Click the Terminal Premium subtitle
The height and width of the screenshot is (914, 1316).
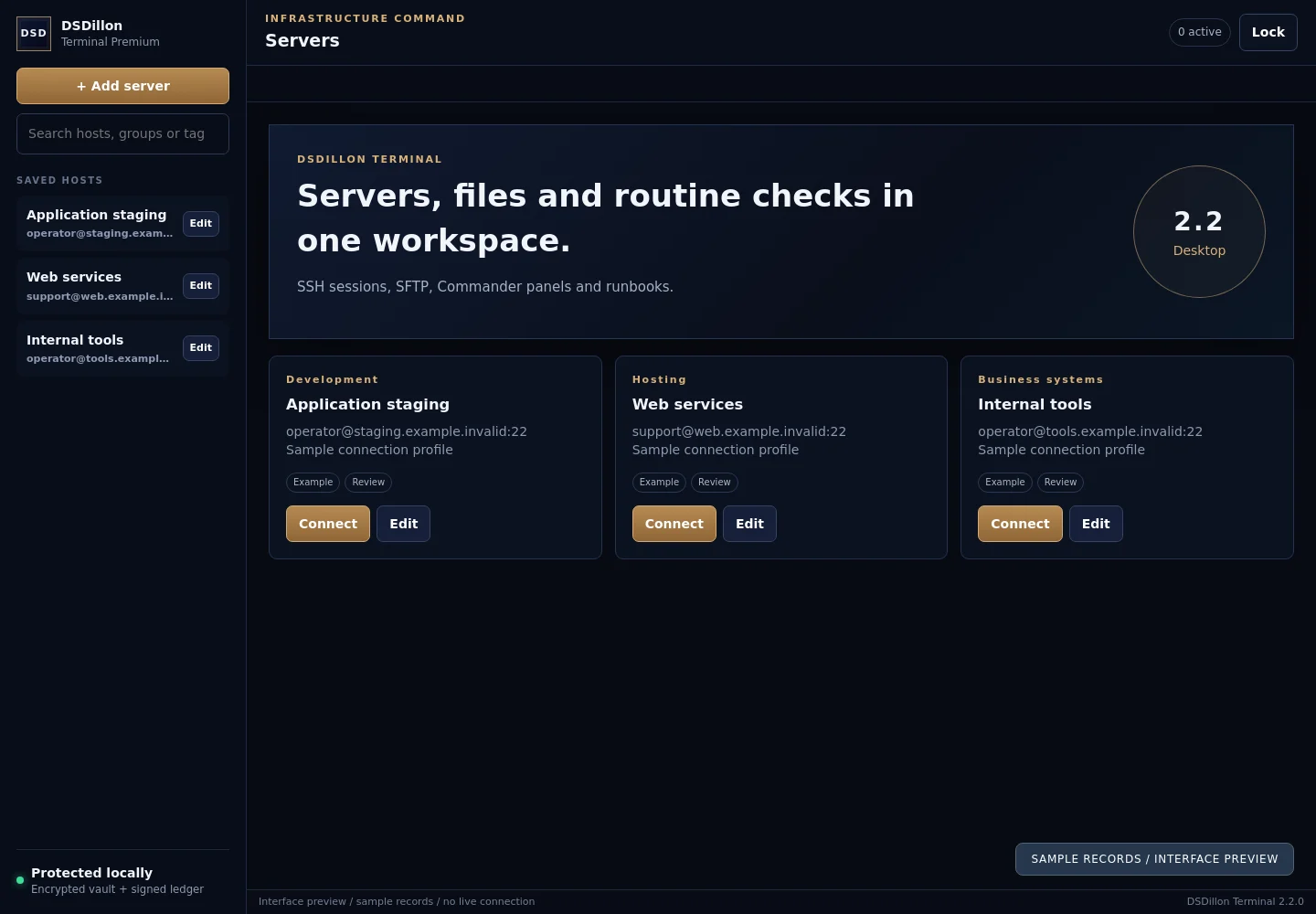tap(111, 42)
